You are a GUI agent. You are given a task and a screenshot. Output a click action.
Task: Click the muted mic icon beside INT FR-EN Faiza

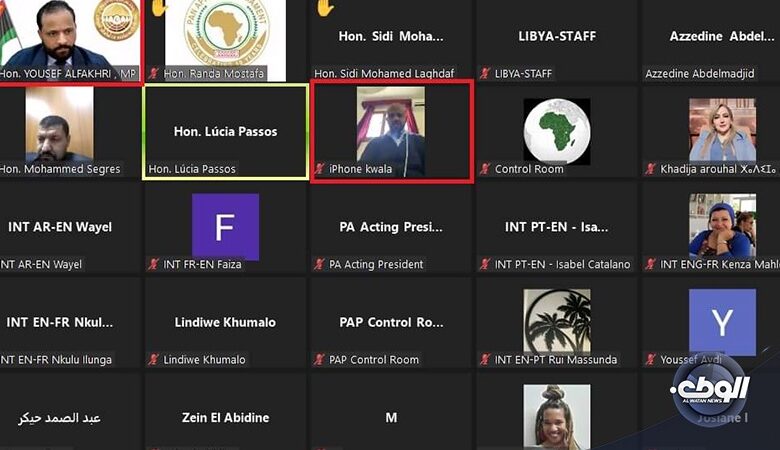pos(154,264)
